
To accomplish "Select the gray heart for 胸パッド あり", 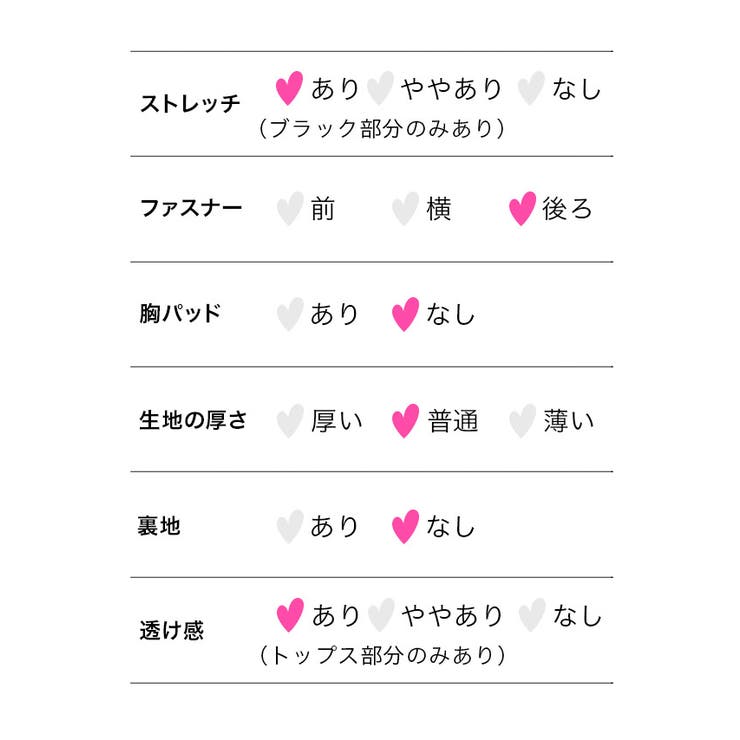I will point(290,314).
